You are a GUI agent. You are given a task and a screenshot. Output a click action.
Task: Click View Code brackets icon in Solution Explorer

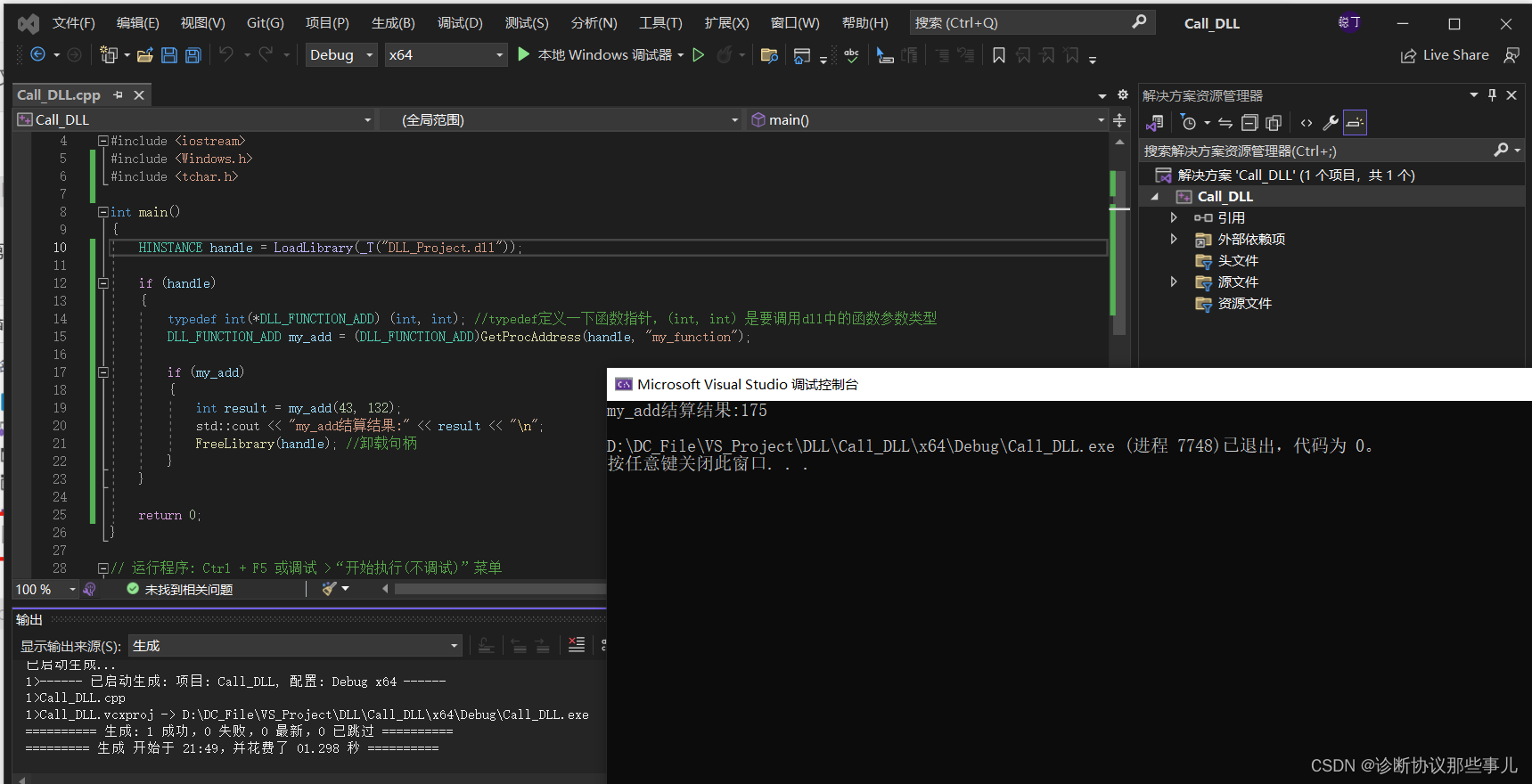(x=1307, y=123)
